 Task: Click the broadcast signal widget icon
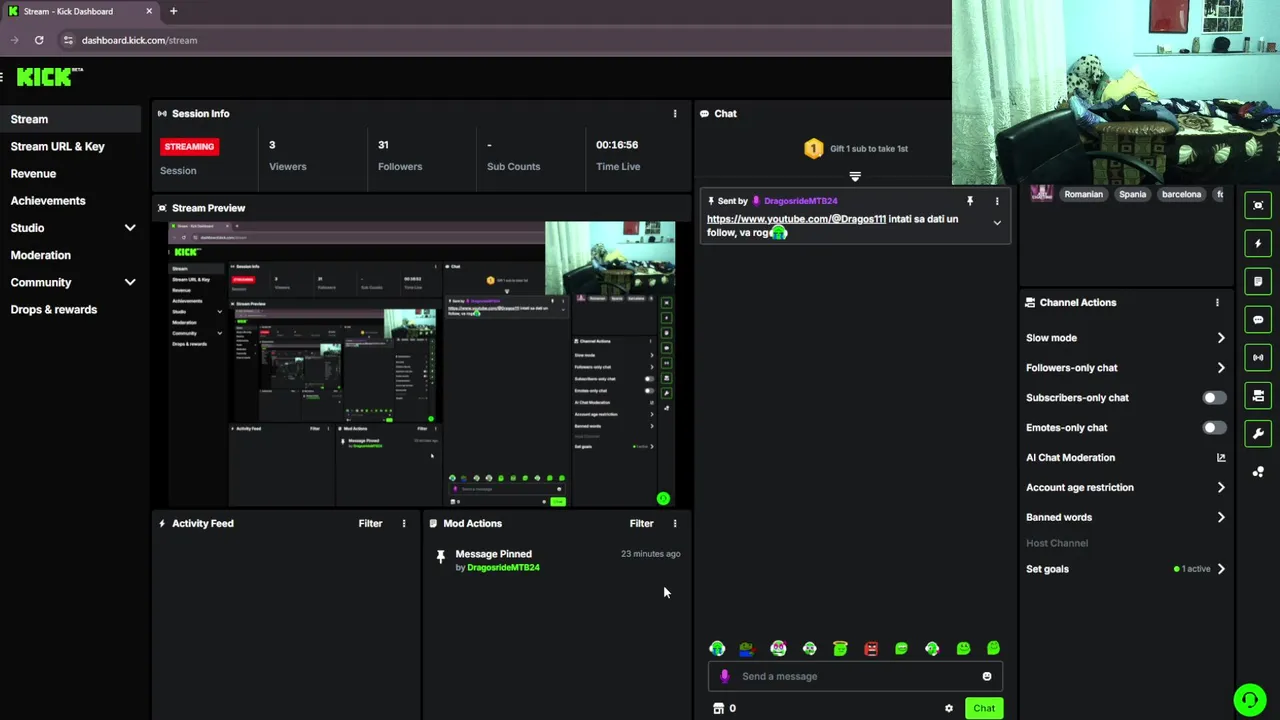click(1258, 357)
